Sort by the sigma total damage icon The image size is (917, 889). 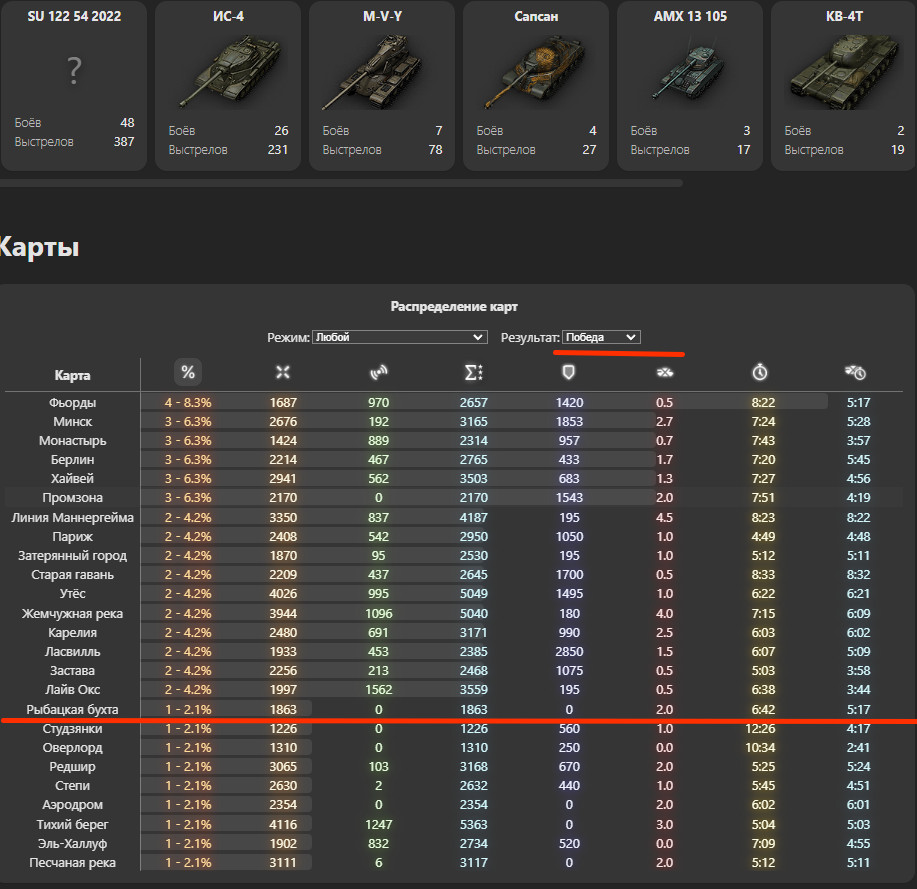[474, 372]
